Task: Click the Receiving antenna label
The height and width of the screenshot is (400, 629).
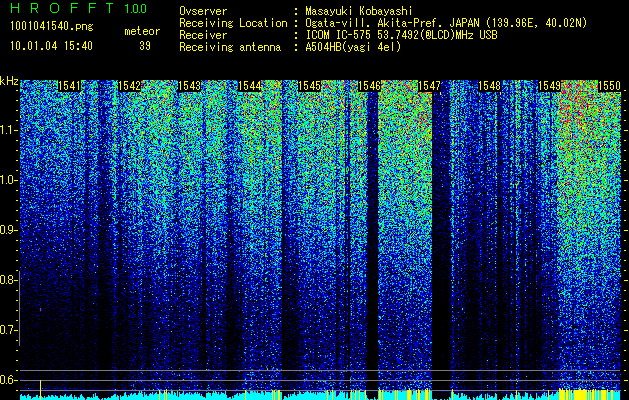Action: pyautogui.click(x=230, y=47)
